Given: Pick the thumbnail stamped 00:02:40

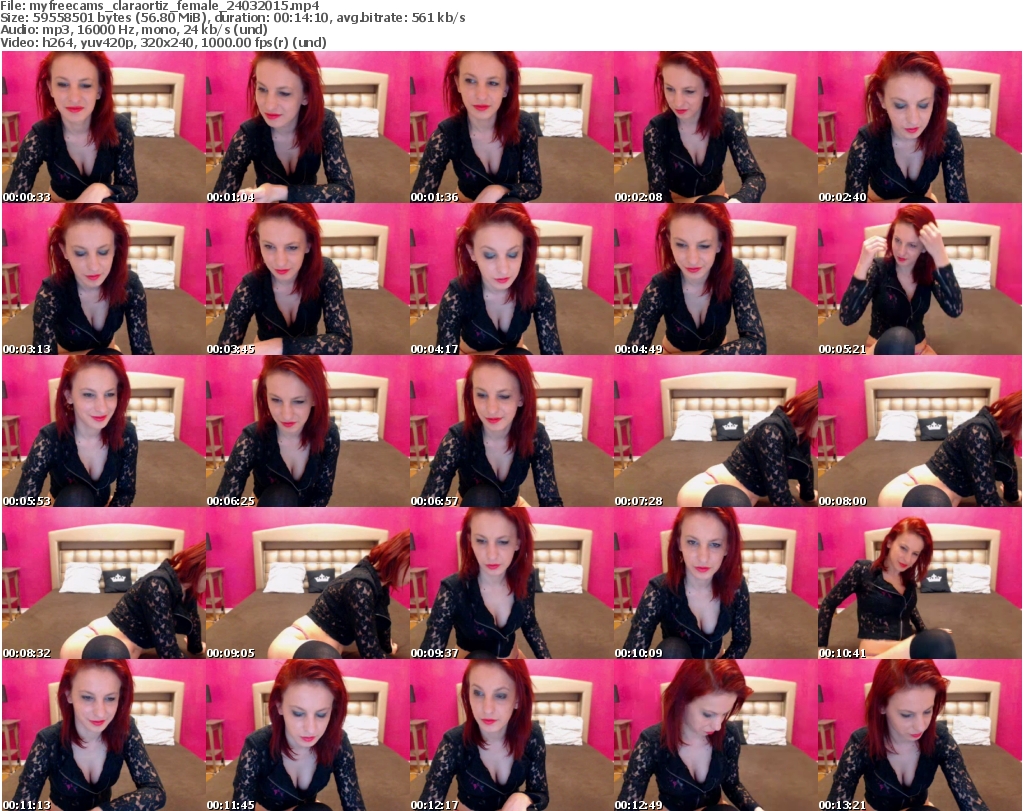Looking at the screenshot, I should pyautogui.click(x=920, y=127).
